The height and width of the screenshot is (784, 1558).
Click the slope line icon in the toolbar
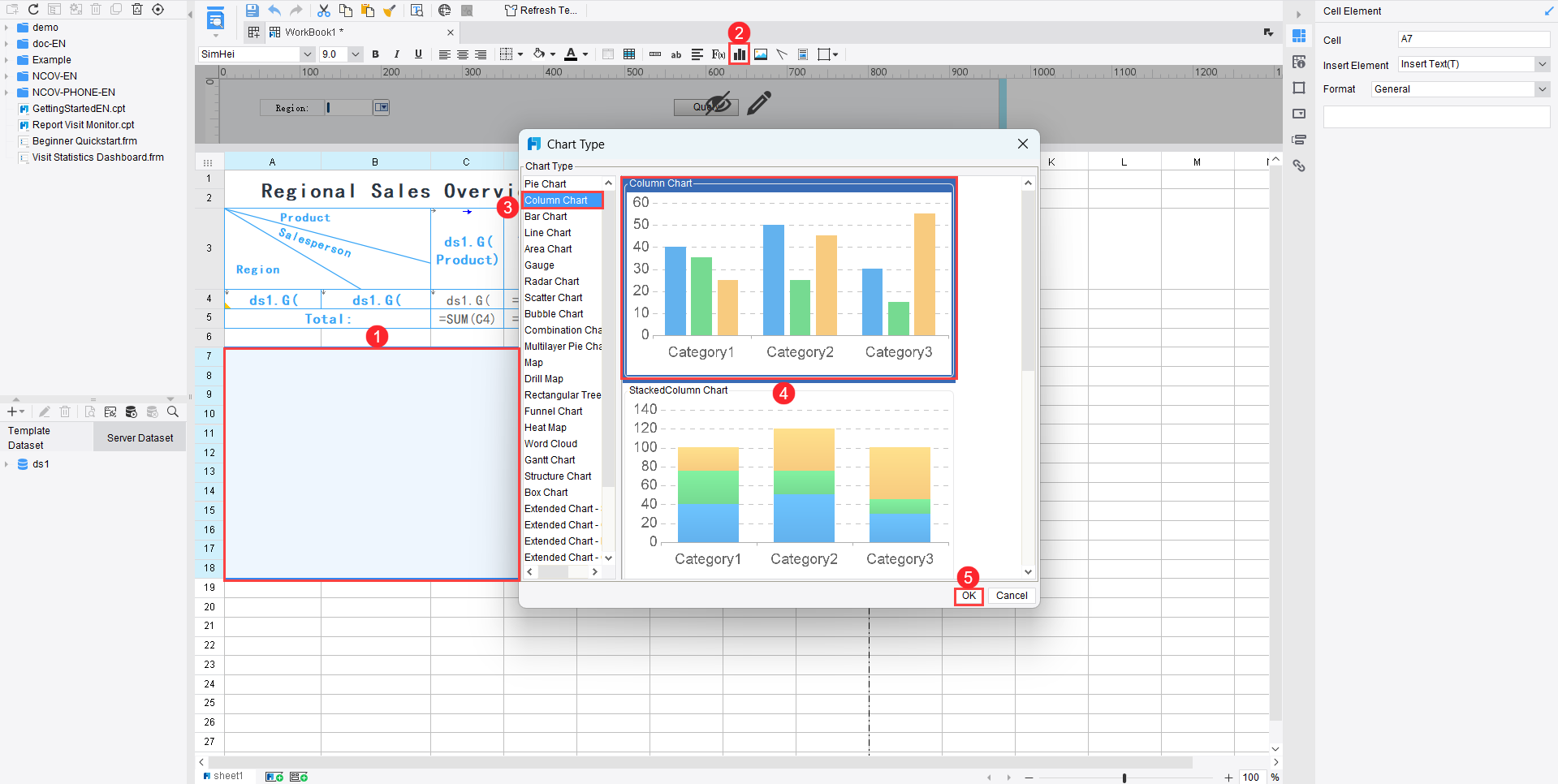782,54
